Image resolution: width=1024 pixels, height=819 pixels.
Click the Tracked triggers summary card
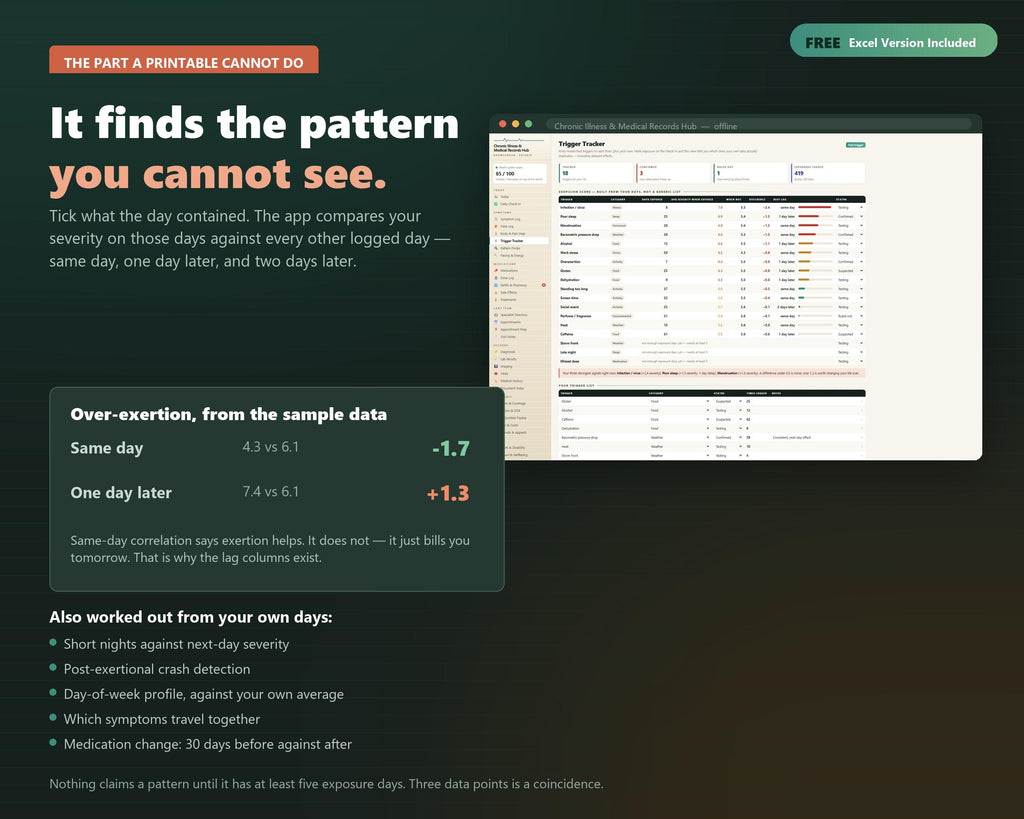coord(596,173)
